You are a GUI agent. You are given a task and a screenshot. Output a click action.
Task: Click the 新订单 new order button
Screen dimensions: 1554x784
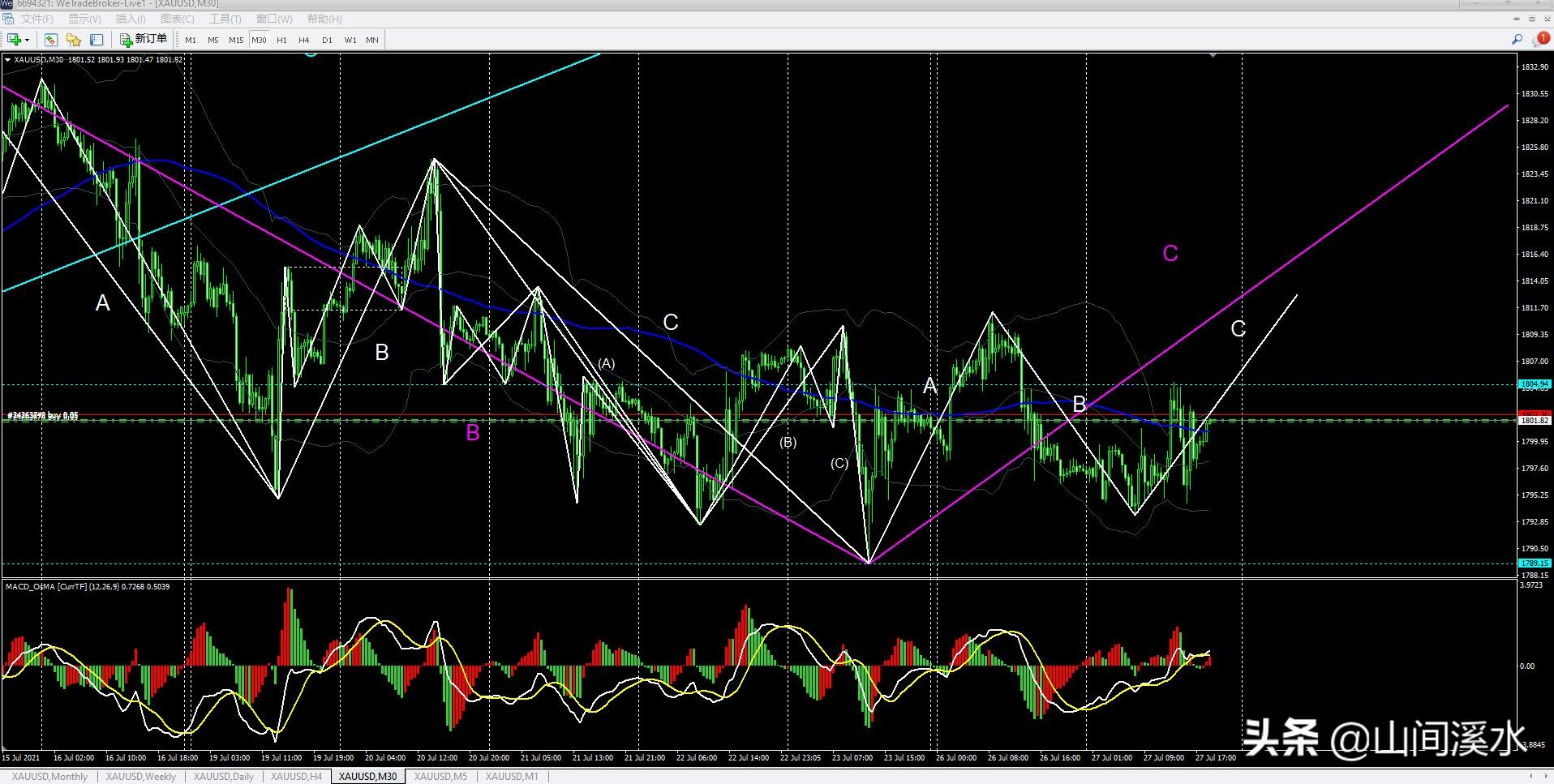(x=144, y=39)
